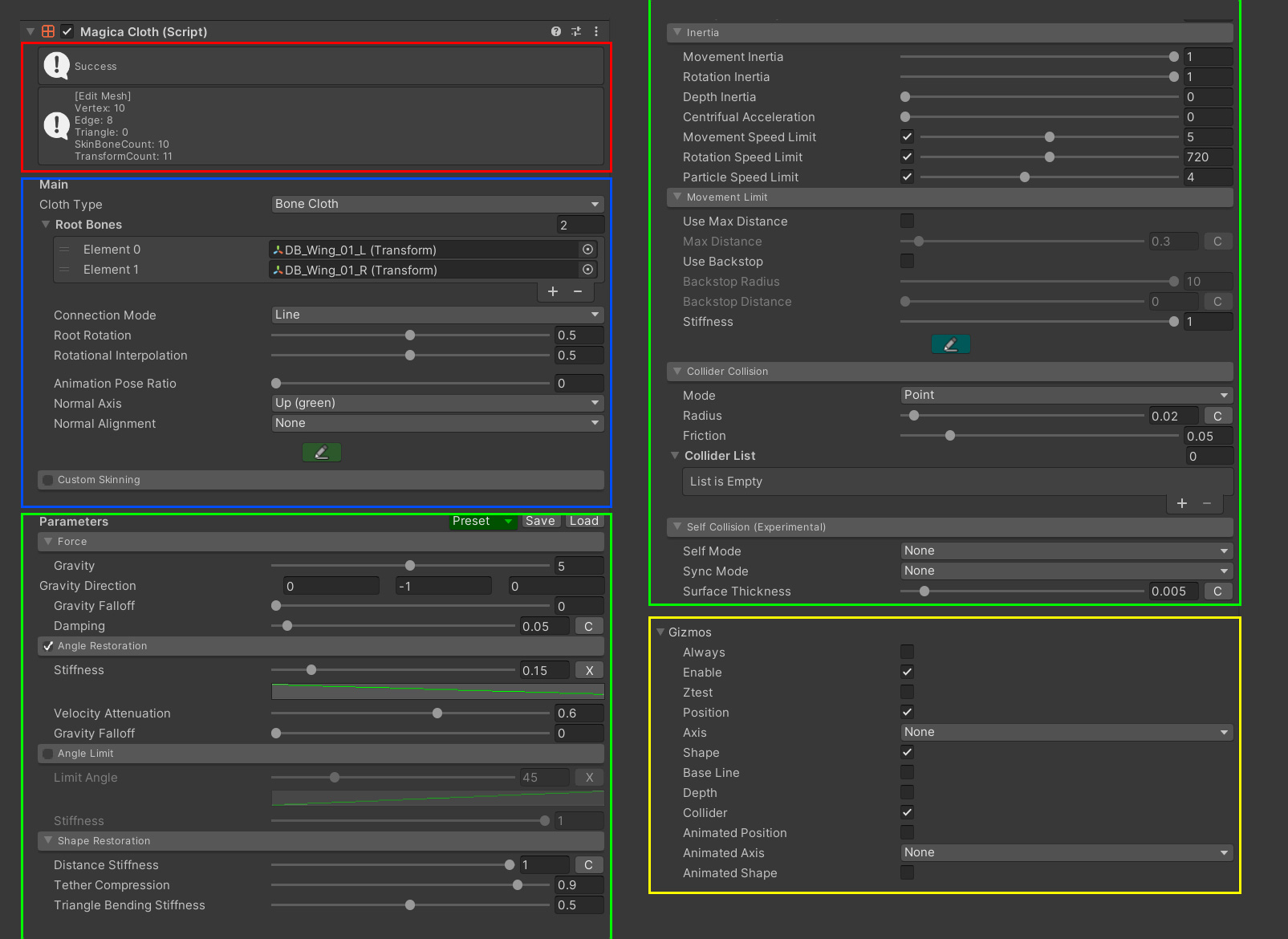The width and height of the screenshot is (1288, 939).
Task: Collapse the Self Collision (Experimental) section
Action: click(677, 527)
